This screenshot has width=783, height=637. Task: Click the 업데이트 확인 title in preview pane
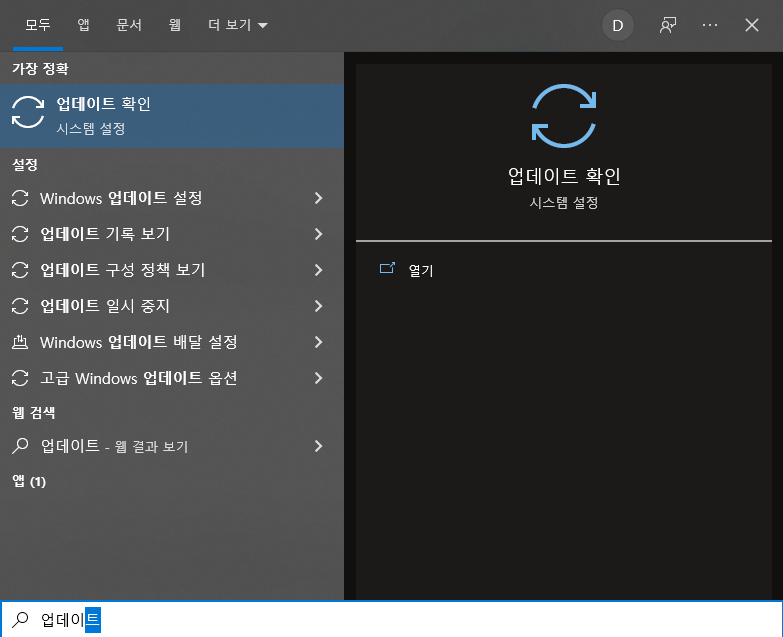coord(564,176)
